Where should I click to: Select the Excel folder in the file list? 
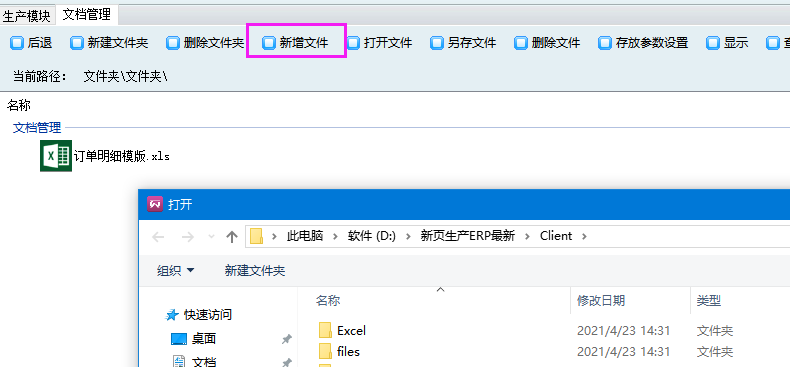pyautogui.click(x=342, y=331)
